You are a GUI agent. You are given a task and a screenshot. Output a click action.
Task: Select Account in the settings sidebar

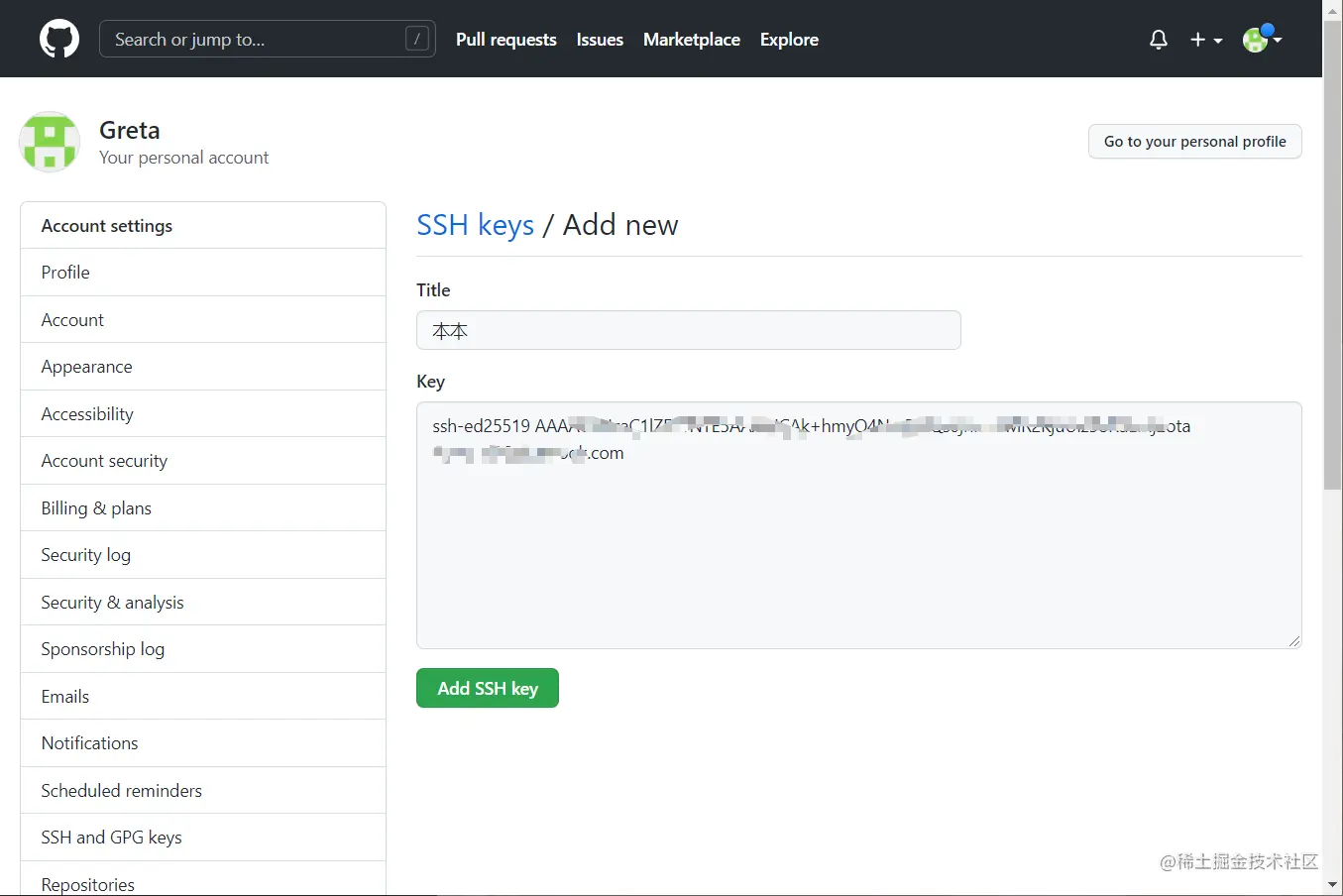pyautogui.click(x=203, y=319)
